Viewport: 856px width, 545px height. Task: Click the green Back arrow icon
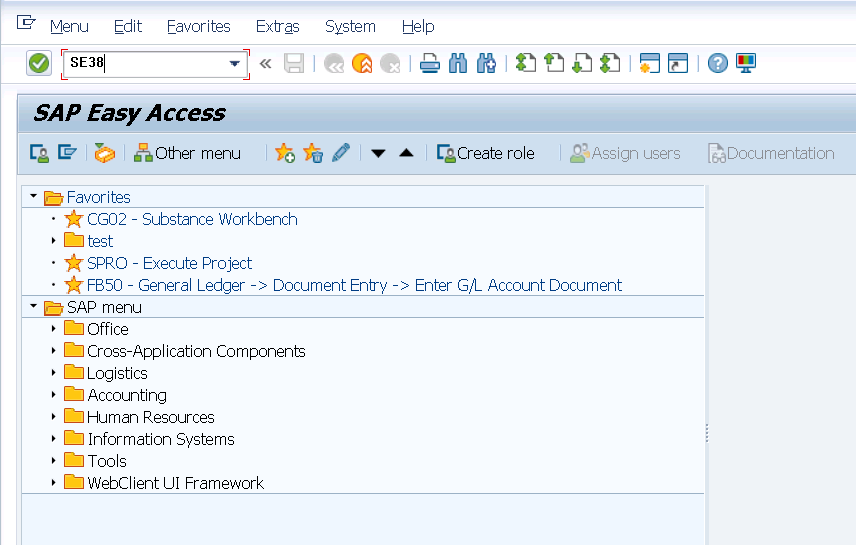click(334, 63)
